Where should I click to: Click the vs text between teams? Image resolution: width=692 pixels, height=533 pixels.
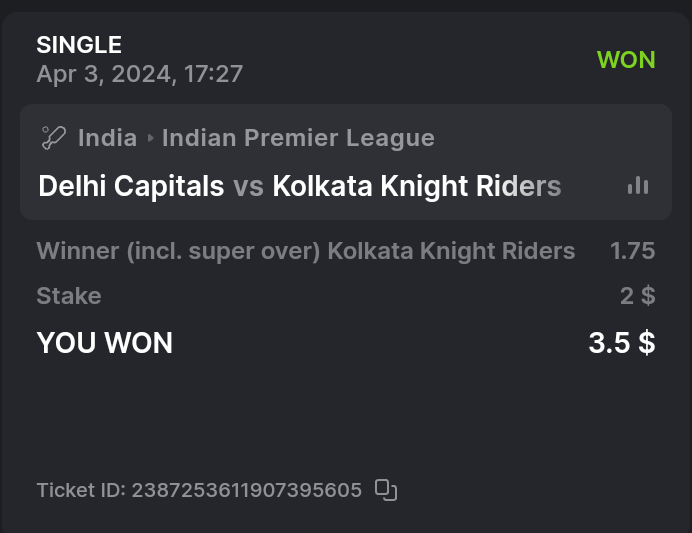(x=248, y=186)
